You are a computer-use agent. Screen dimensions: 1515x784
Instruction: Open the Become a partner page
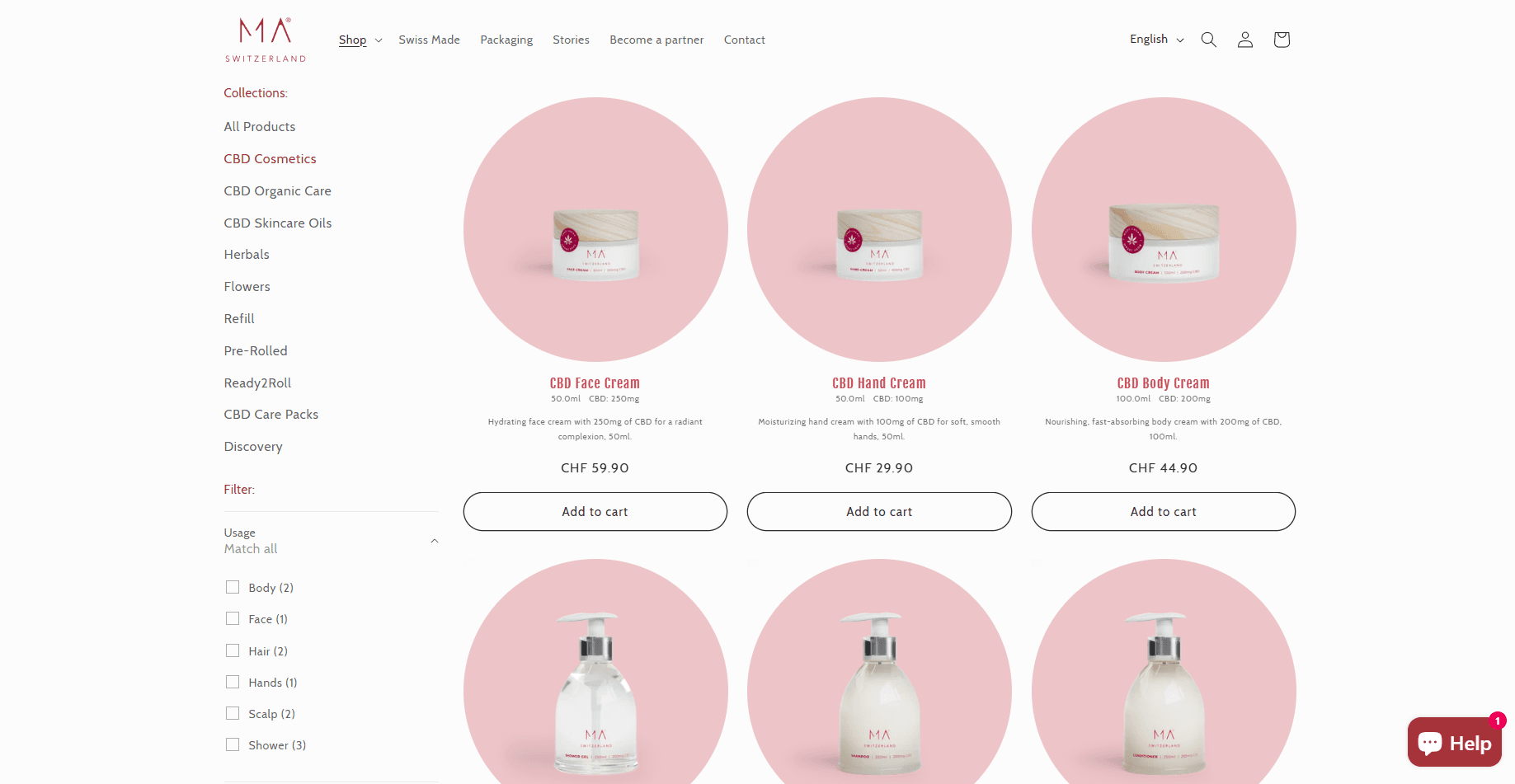(x=656, y=40)
